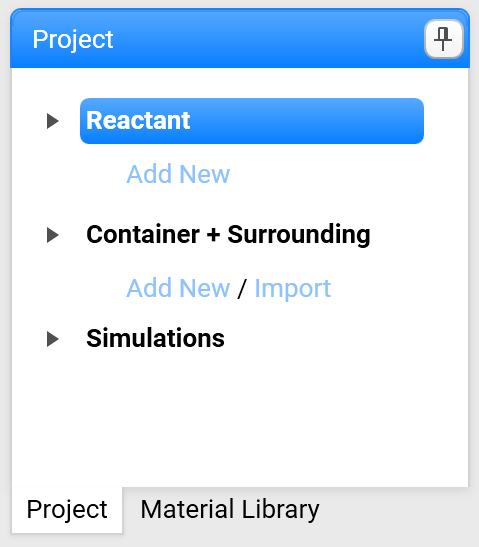479x547 pixels.
Task: Expand the Reactant tree node arrow
Action: point(53,121)
